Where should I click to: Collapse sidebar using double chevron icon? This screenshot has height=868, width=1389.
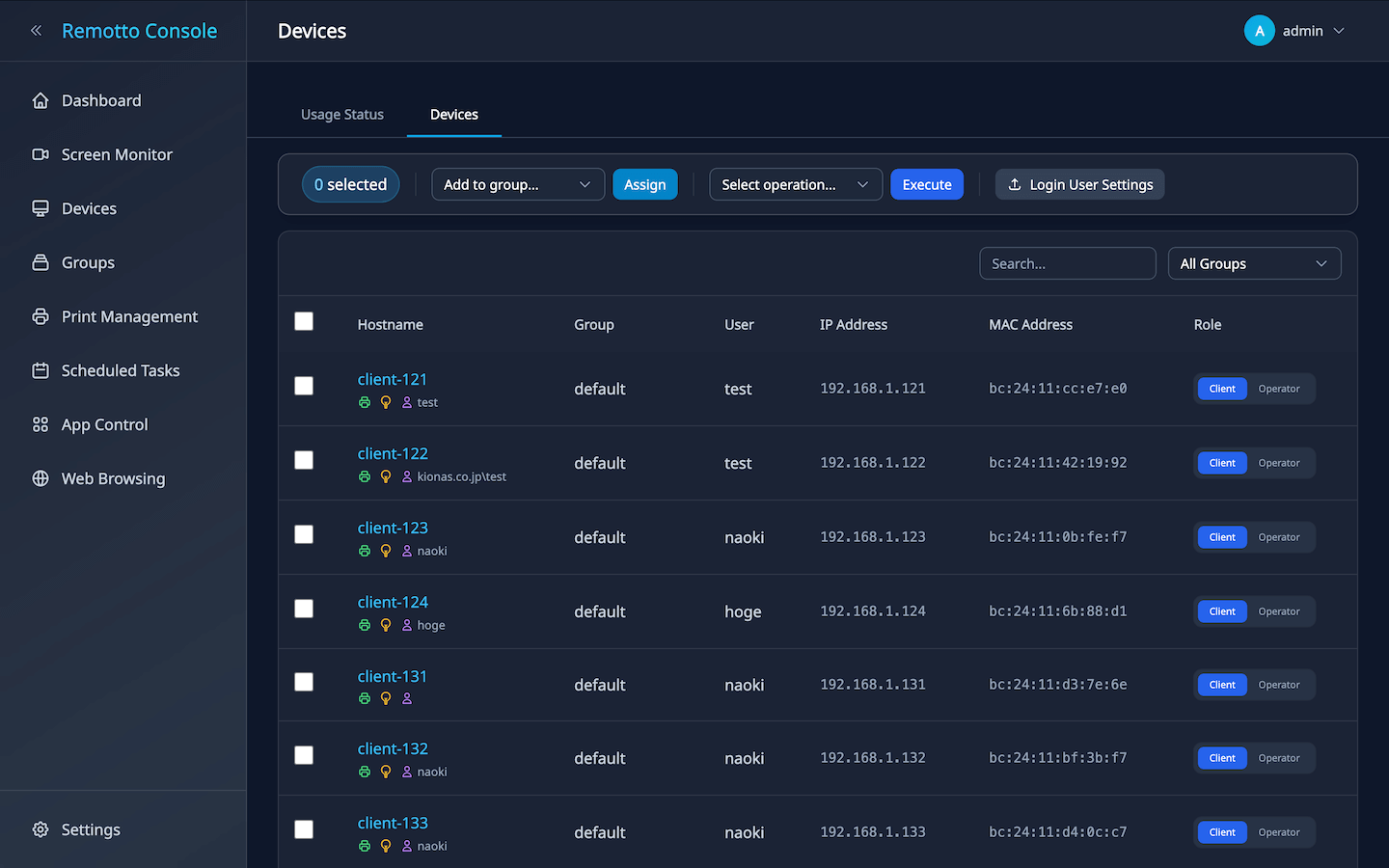(36, 31)
